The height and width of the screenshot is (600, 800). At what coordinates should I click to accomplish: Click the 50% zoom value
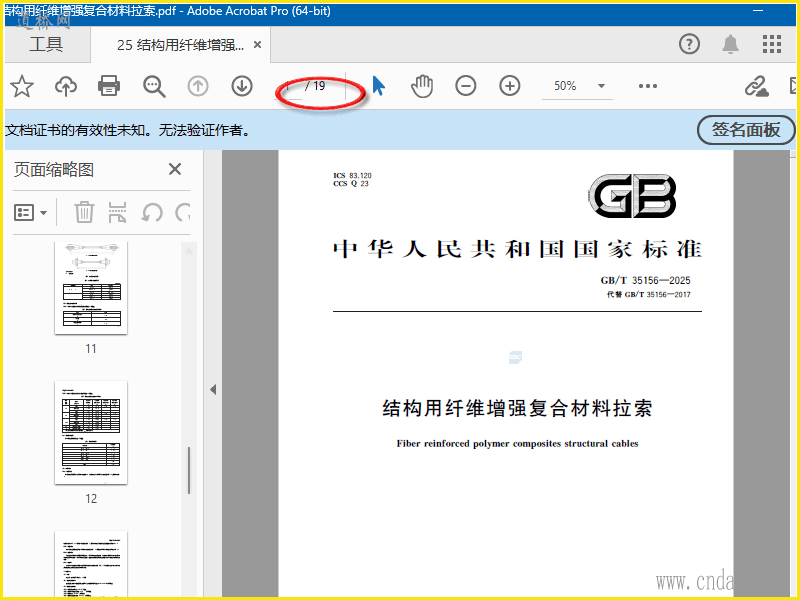coord(565,86)
